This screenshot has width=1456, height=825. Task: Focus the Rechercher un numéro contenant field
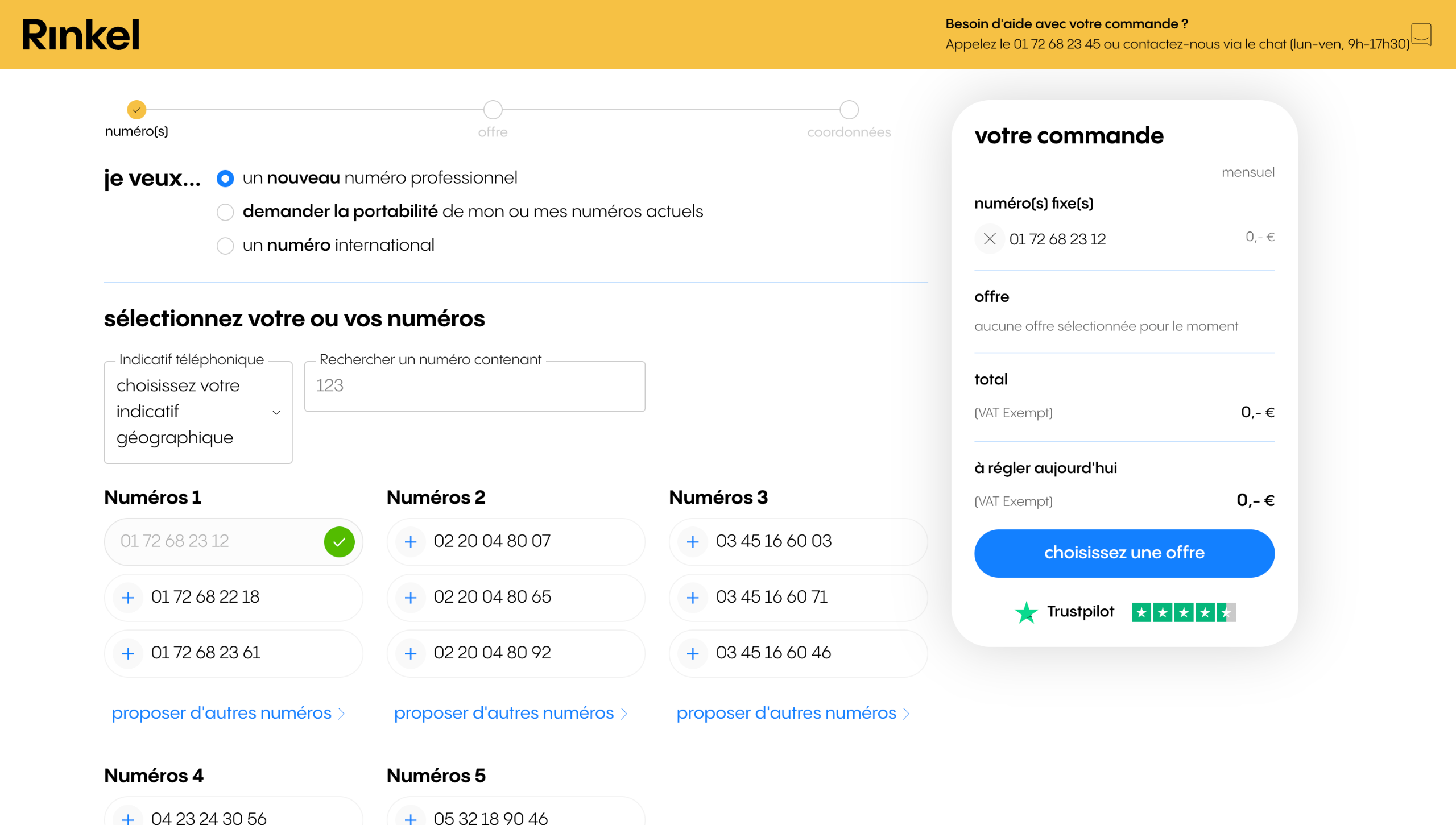tap(474, 386)
